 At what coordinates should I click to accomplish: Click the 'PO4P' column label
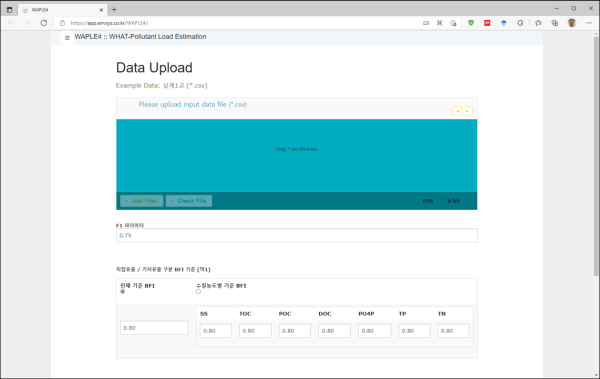click(366, 314)
